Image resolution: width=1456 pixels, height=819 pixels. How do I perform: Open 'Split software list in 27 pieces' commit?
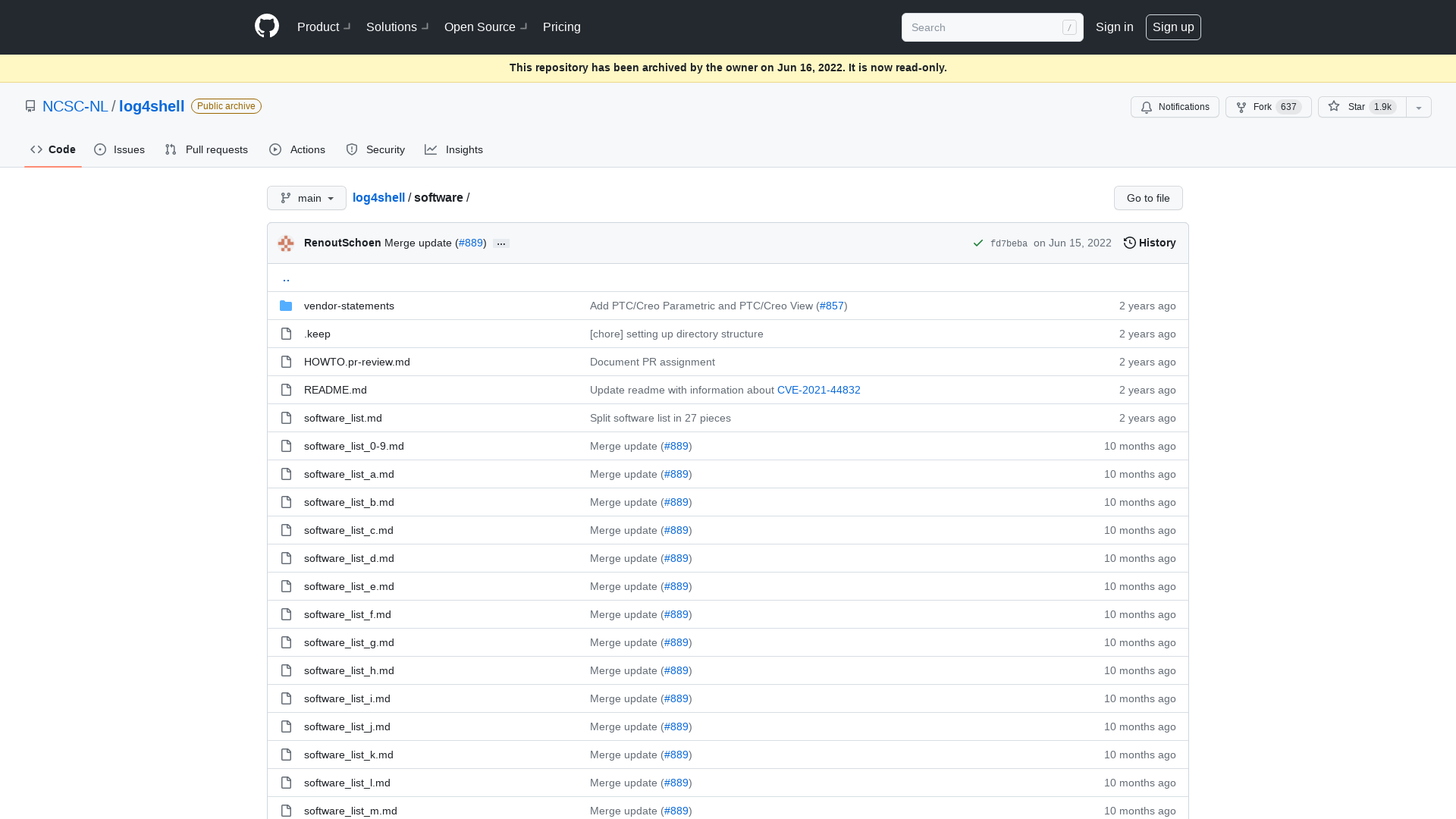(x=661, y=418)
